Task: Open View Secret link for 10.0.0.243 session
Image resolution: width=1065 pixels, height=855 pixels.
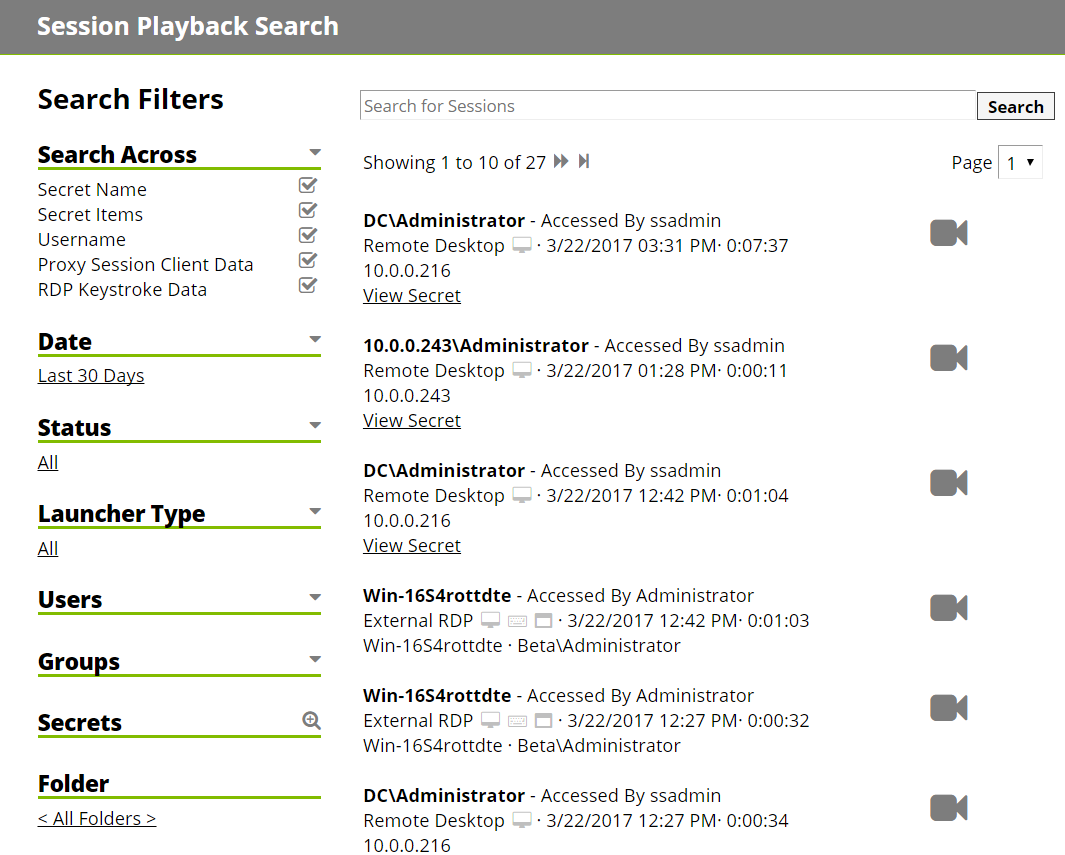Action: coord(412,421)
